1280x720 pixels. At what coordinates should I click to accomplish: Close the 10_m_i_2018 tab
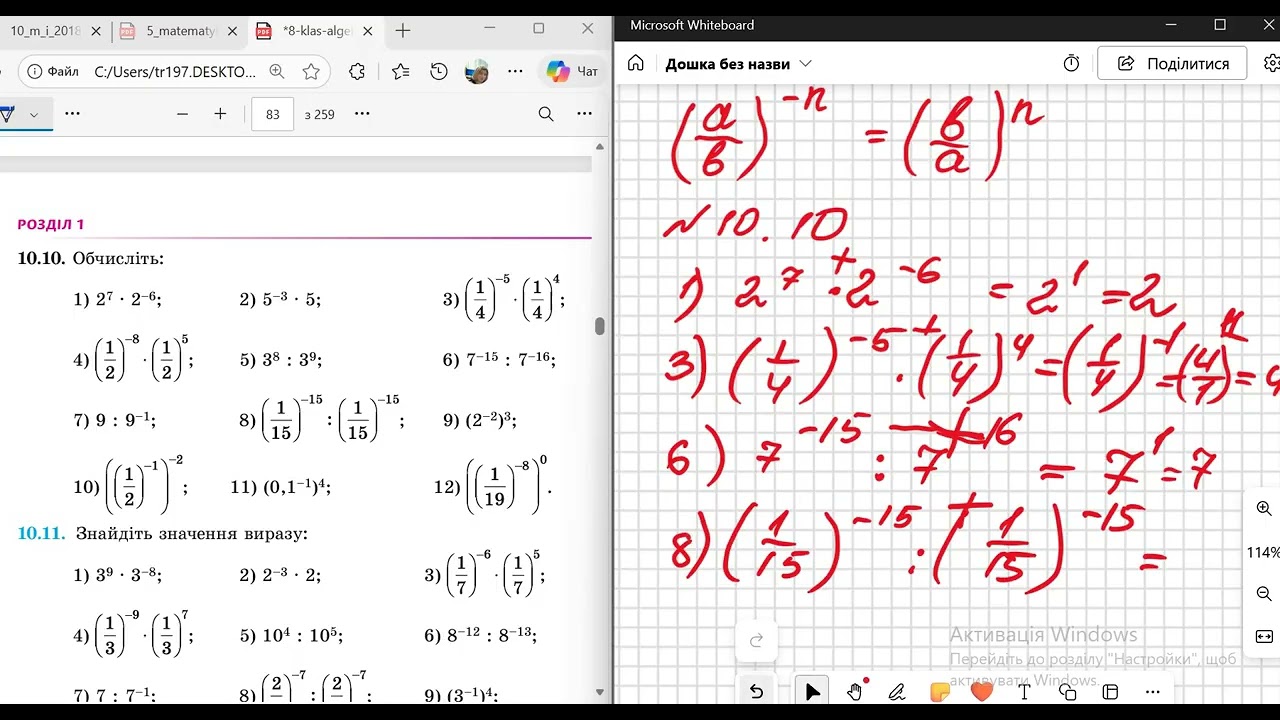(x=96, y=31)
